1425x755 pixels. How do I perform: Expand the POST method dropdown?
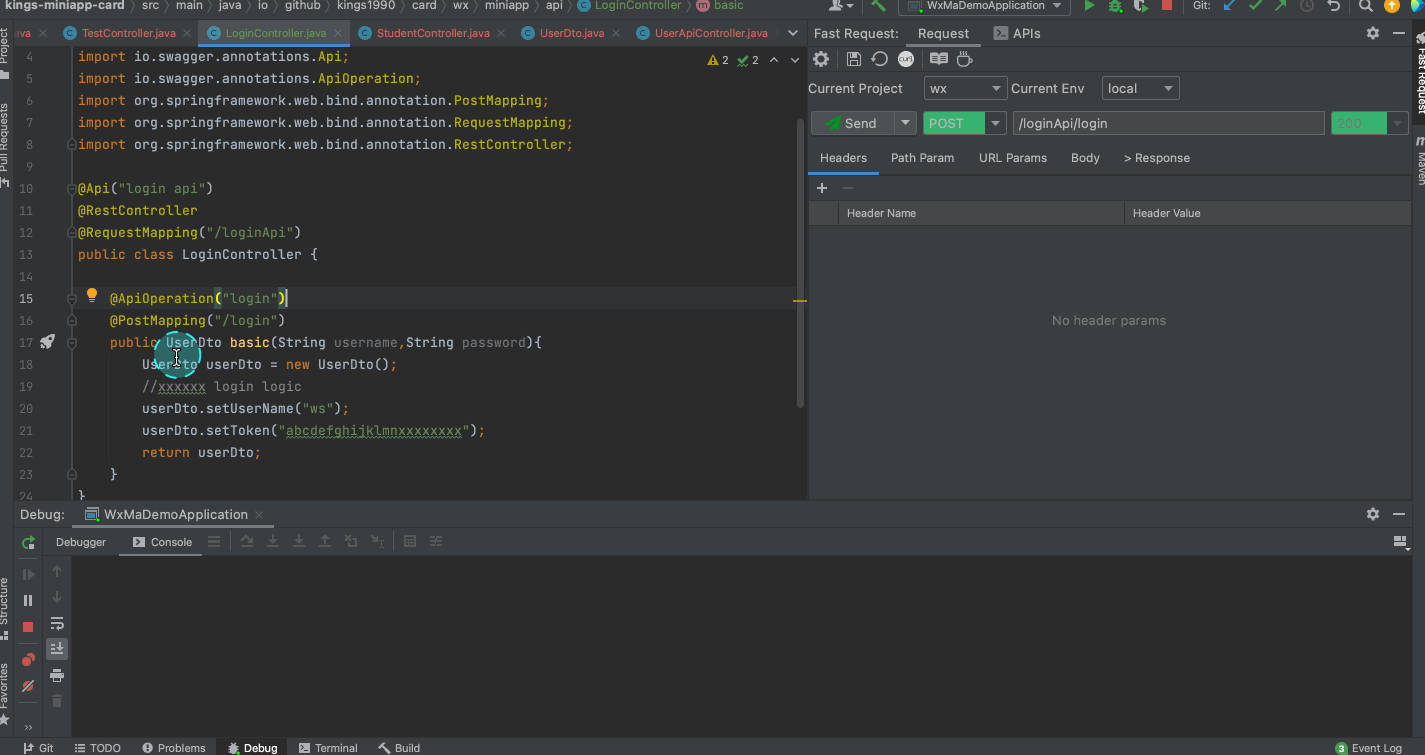tap(995, 124)
